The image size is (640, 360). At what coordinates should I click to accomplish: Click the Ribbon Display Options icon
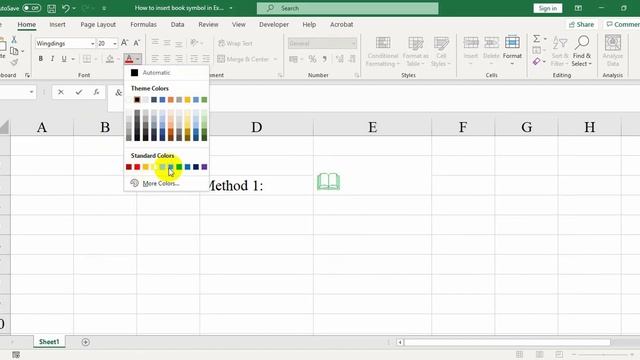(x=578, y=8)
